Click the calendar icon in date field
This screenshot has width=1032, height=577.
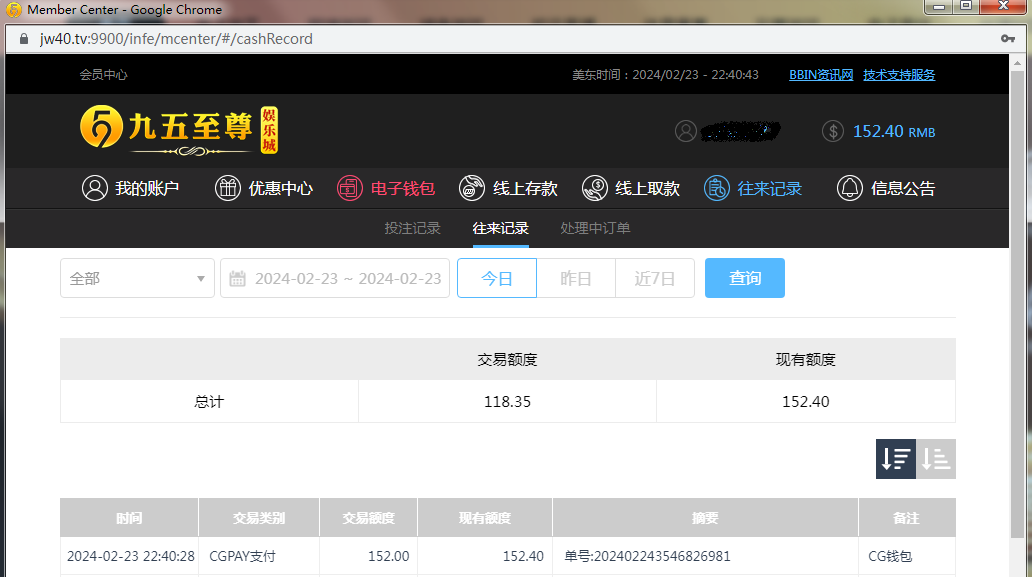[x=237, y=278]
